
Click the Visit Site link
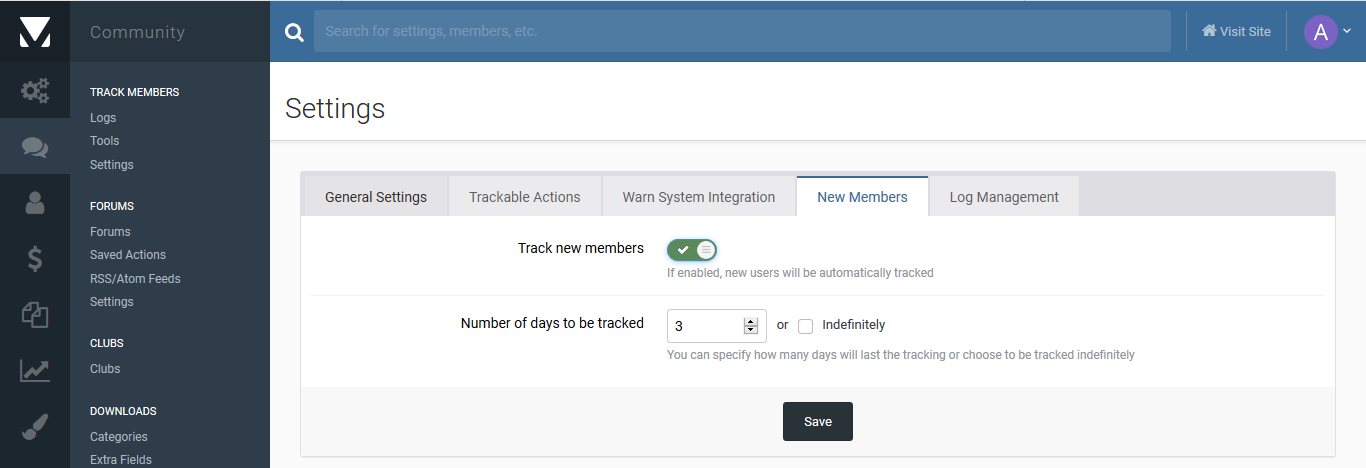click(x=1236, y=31)
